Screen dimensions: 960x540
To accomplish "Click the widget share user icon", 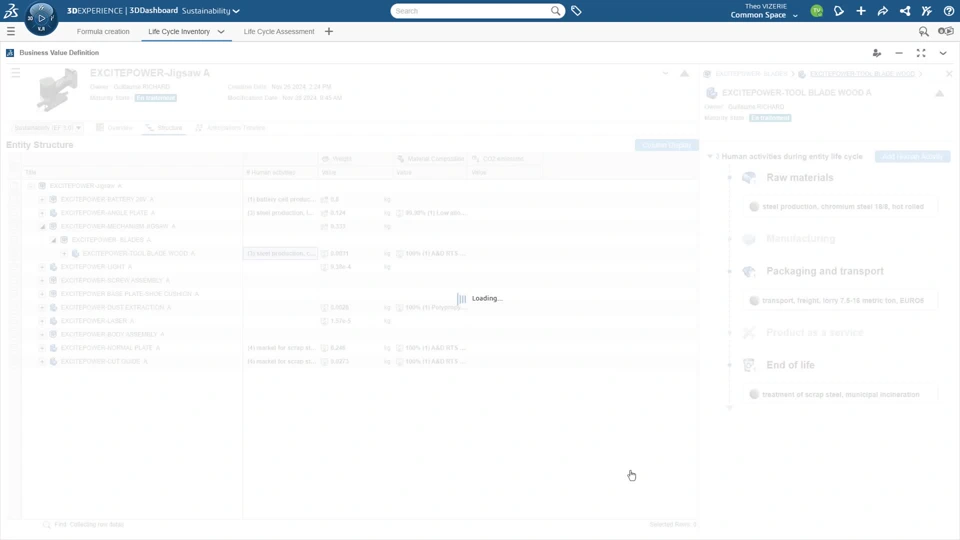I will (x=877, y=53).
